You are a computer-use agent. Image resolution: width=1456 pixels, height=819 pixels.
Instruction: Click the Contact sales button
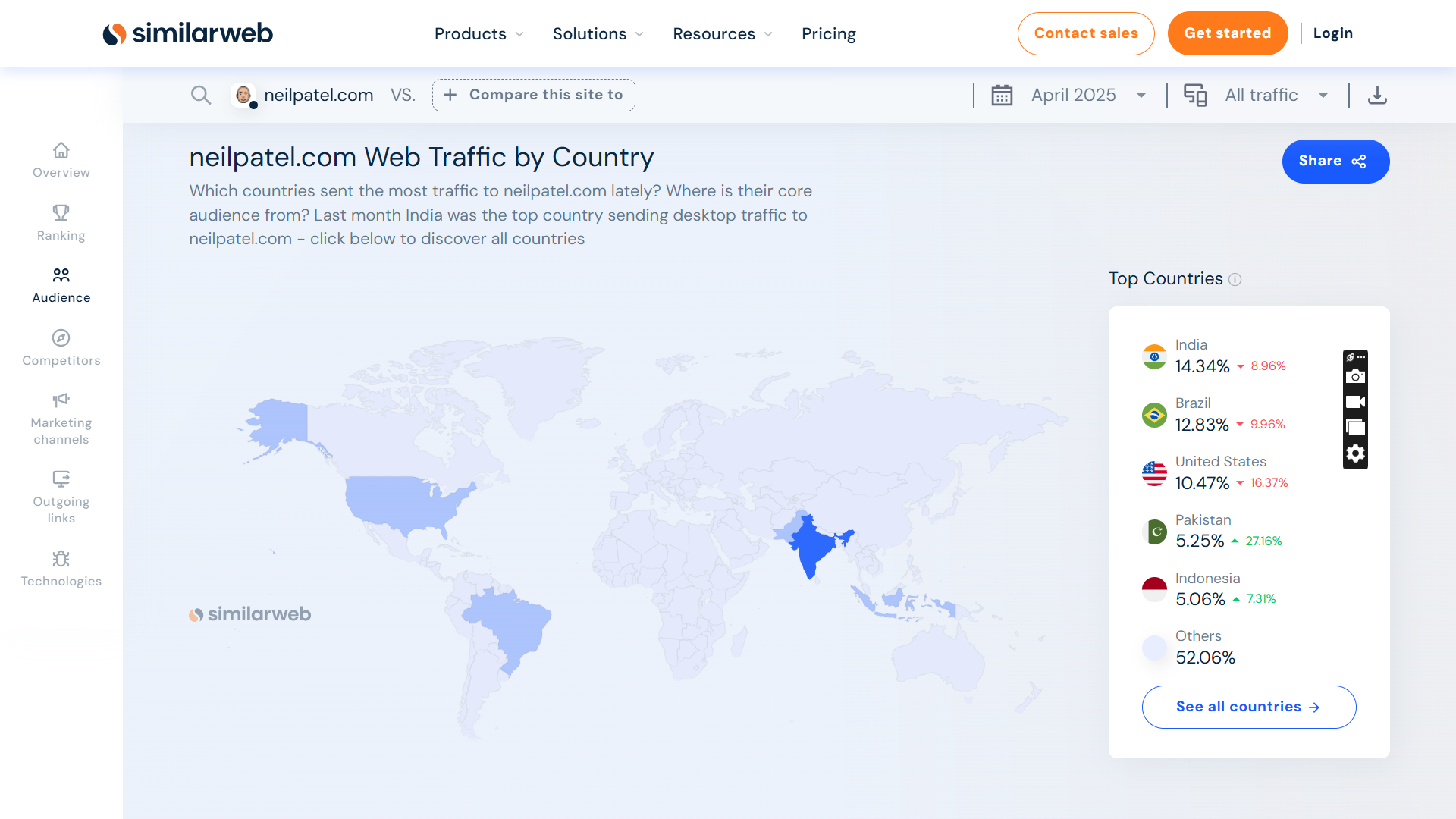pyautogui.click(x=1086, y=33)
